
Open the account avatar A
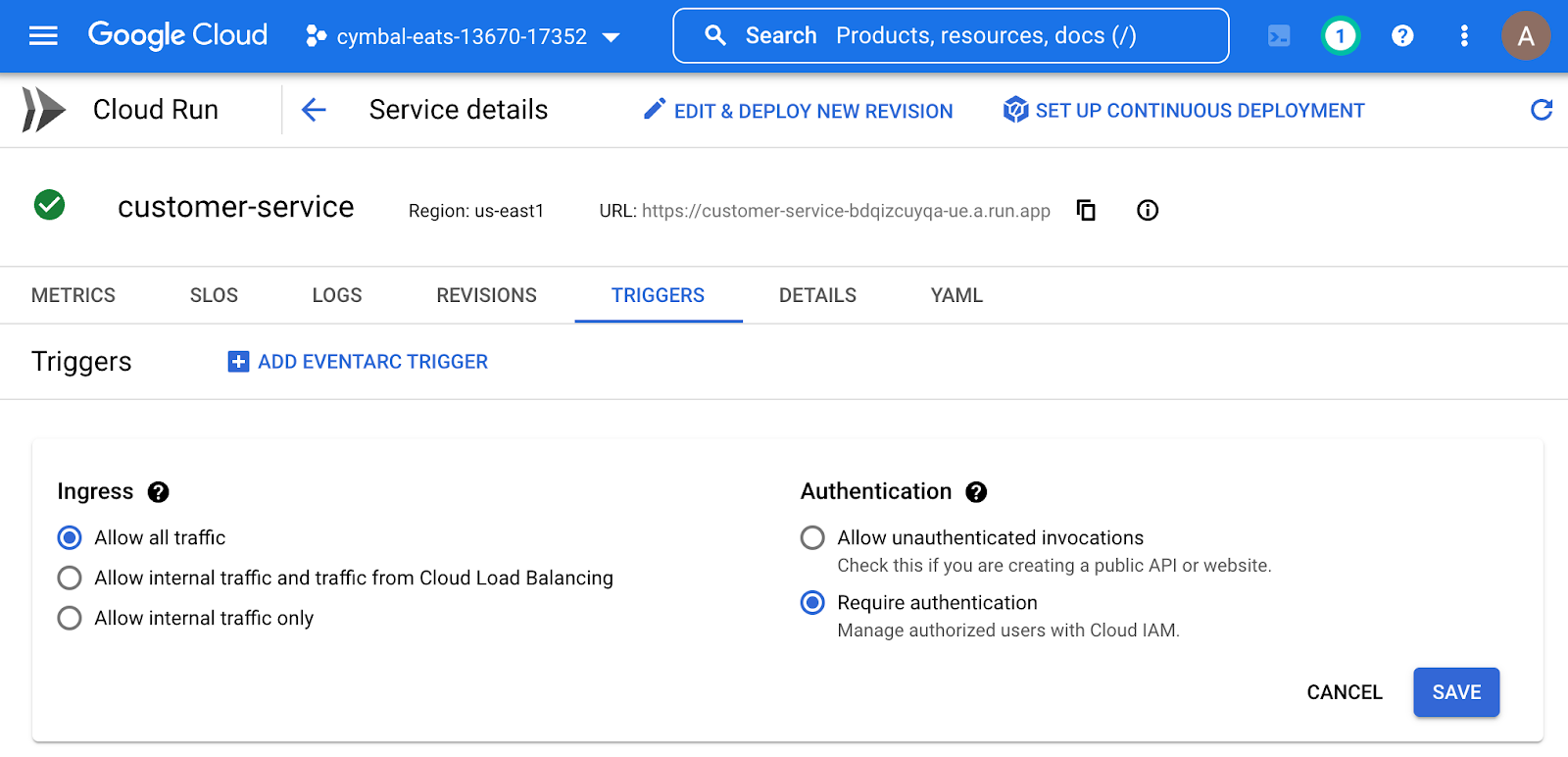pos(1525,36)
